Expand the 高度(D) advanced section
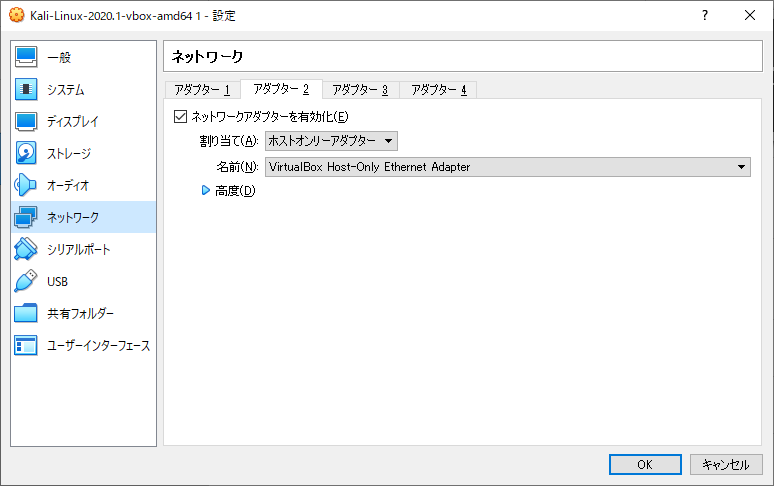Screen dimensions: 774x486 click(x=206, y=190)
